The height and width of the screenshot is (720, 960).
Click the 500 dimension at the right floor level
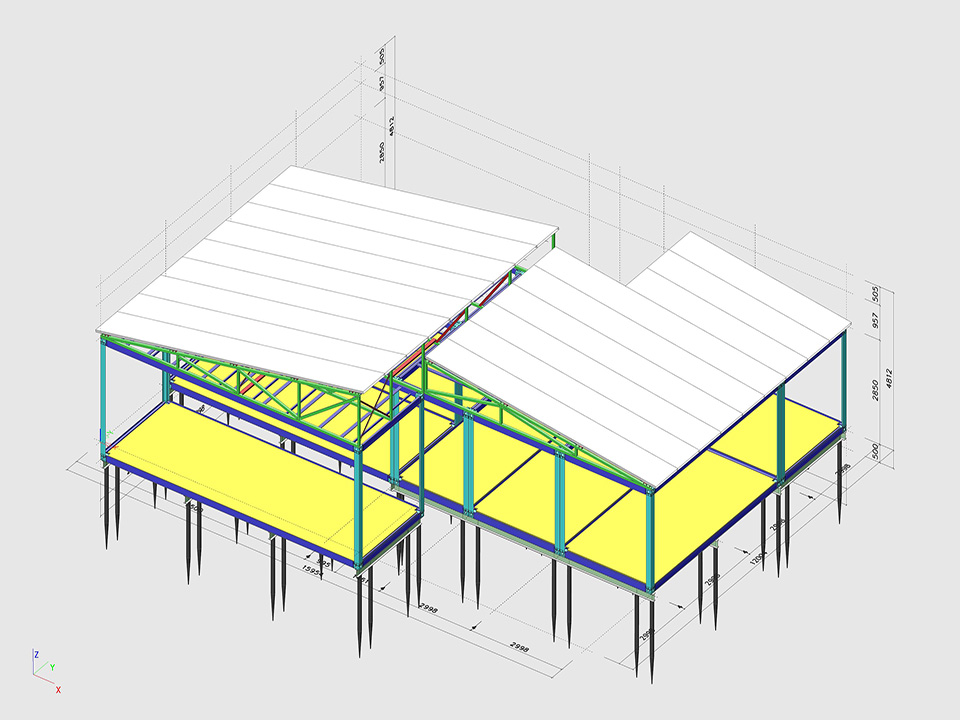coord(873,451)
